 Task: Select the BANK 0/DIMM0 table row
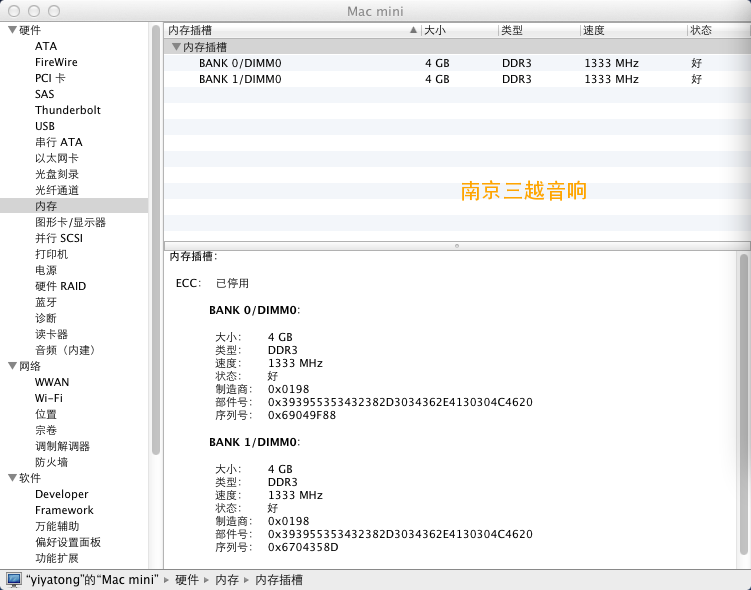pyautogui.click(x=457, y=63)
